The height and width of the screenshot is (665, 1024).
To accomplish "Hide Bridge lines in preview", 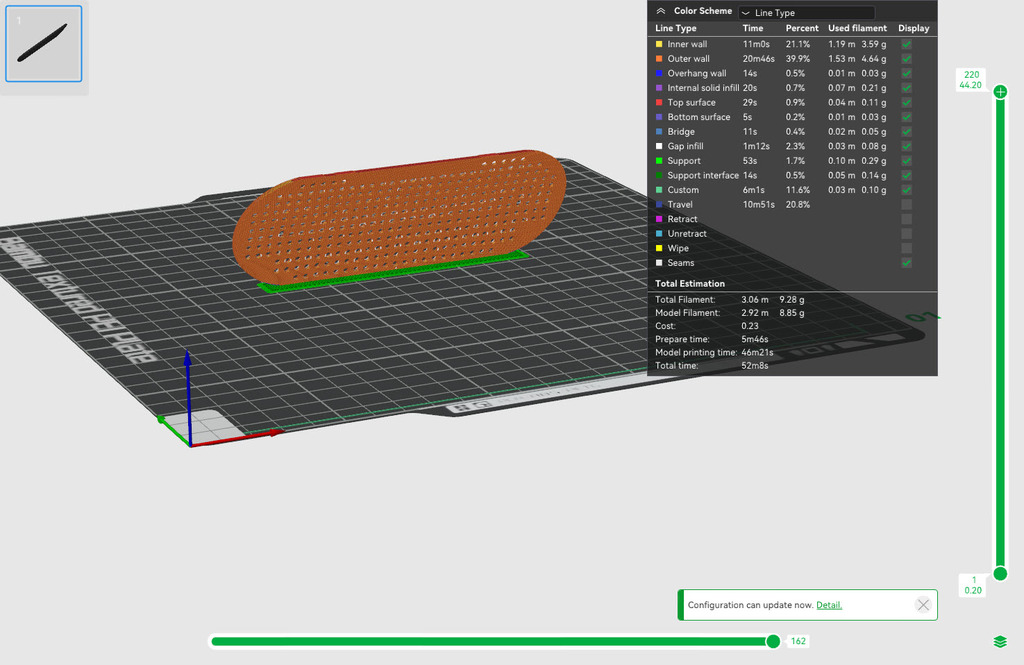I will point(906,132).
